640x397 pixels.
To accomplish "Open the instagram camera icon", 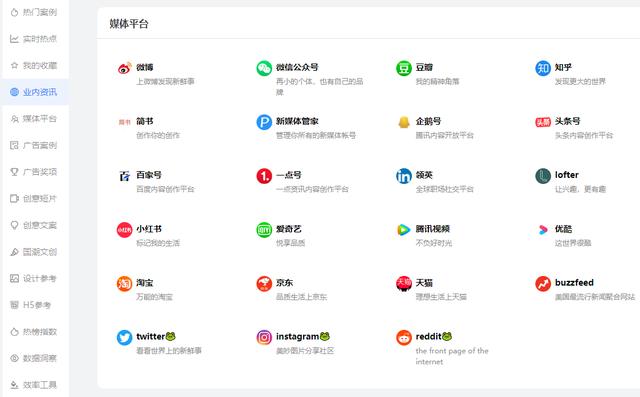I will tap(264, 337).
